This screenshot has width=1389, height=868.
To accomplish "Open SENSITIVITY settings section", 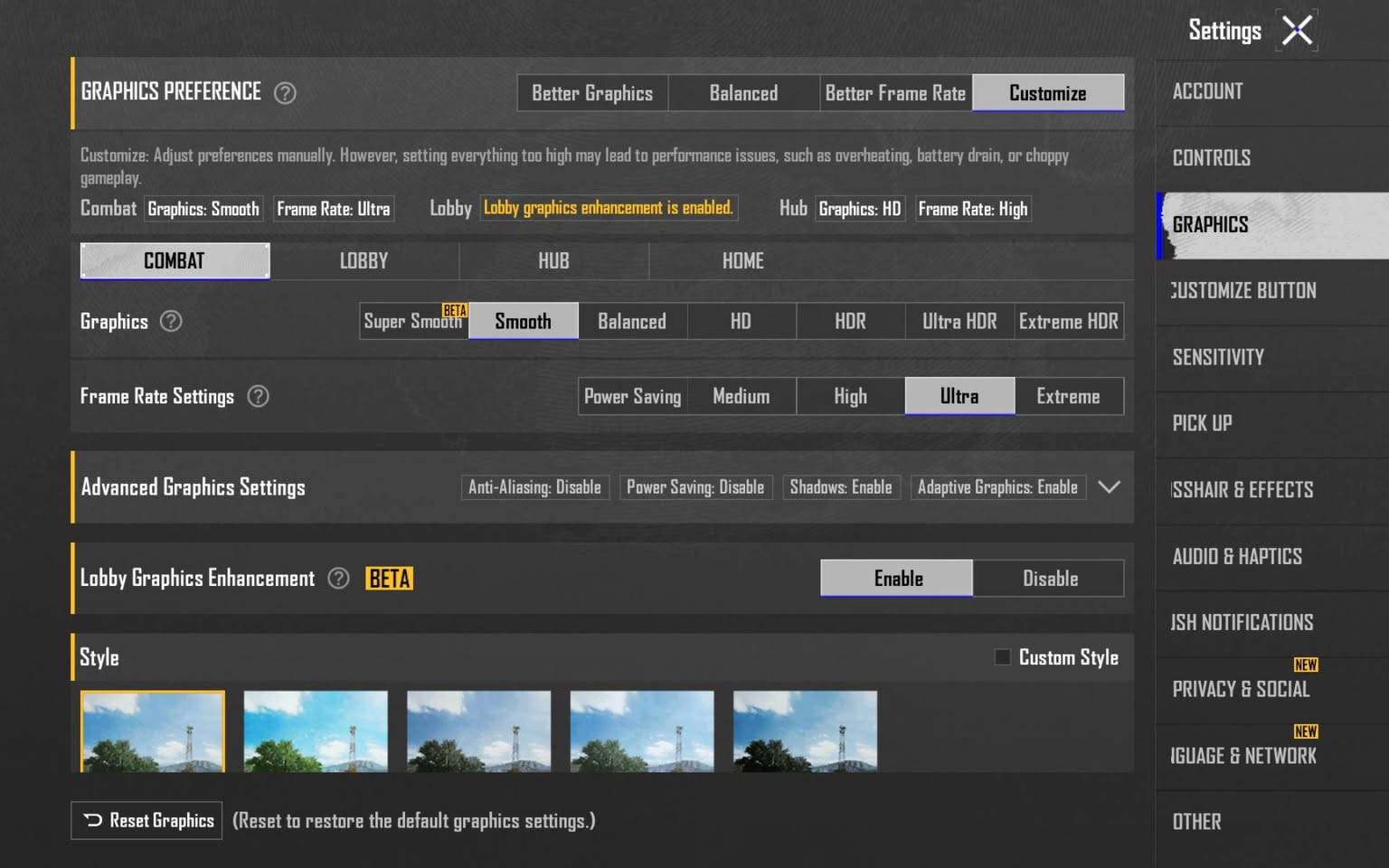I will (1272, 358).
